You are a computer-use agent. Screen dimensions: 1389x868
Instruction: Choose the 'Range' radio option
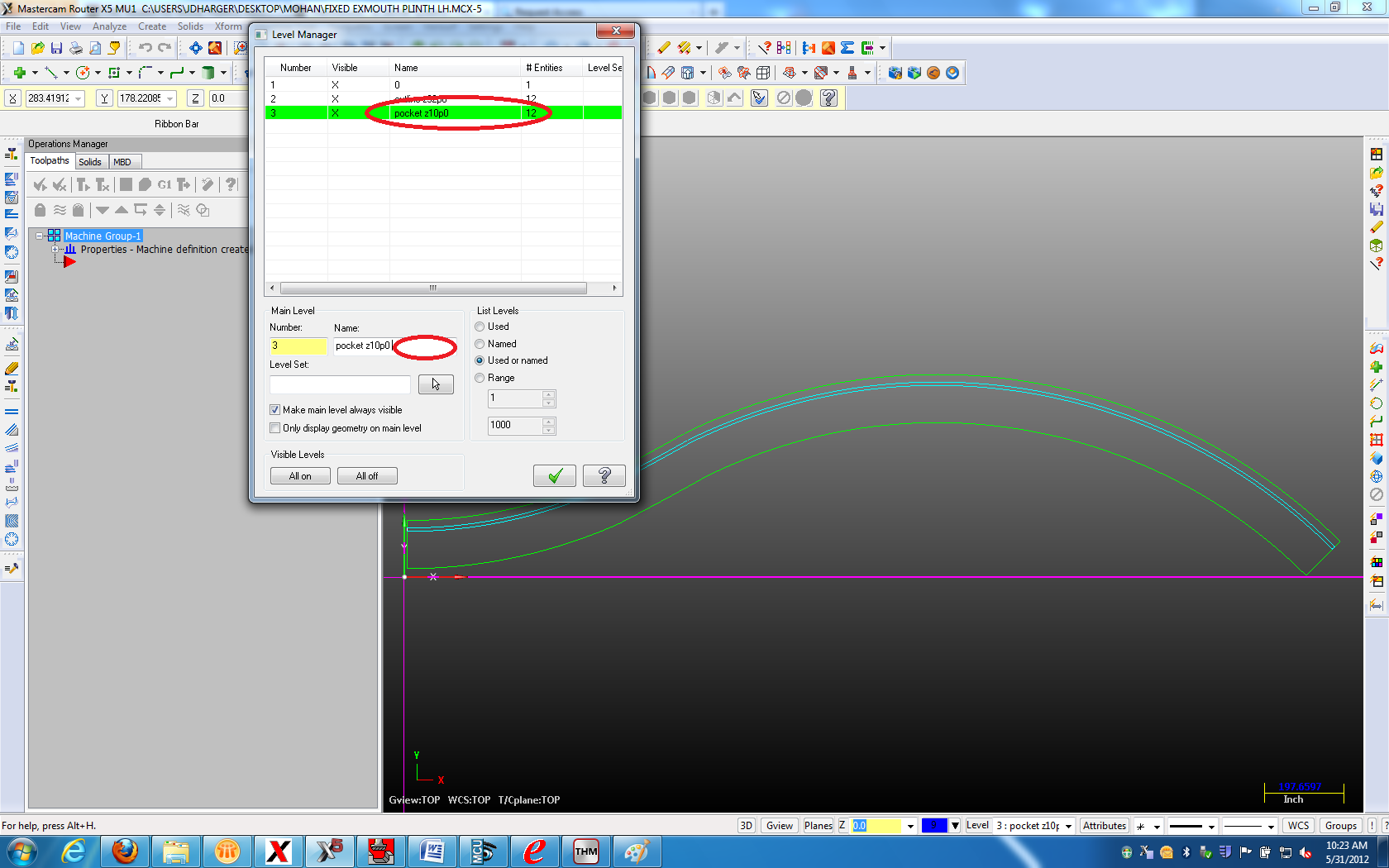click(480, 378)
